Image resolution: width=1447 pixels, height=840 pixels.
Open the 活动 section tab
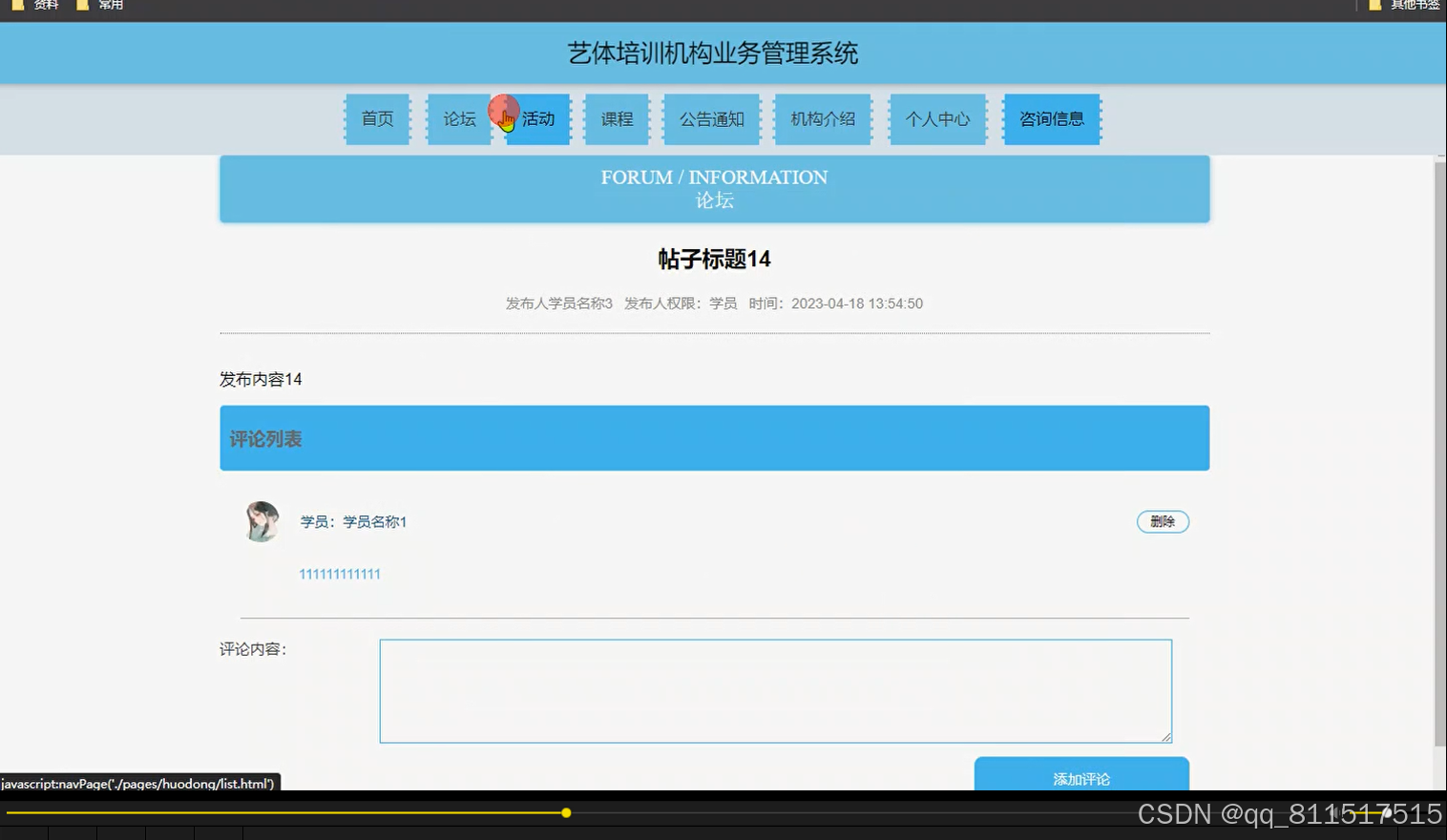[x=537, y=118]
